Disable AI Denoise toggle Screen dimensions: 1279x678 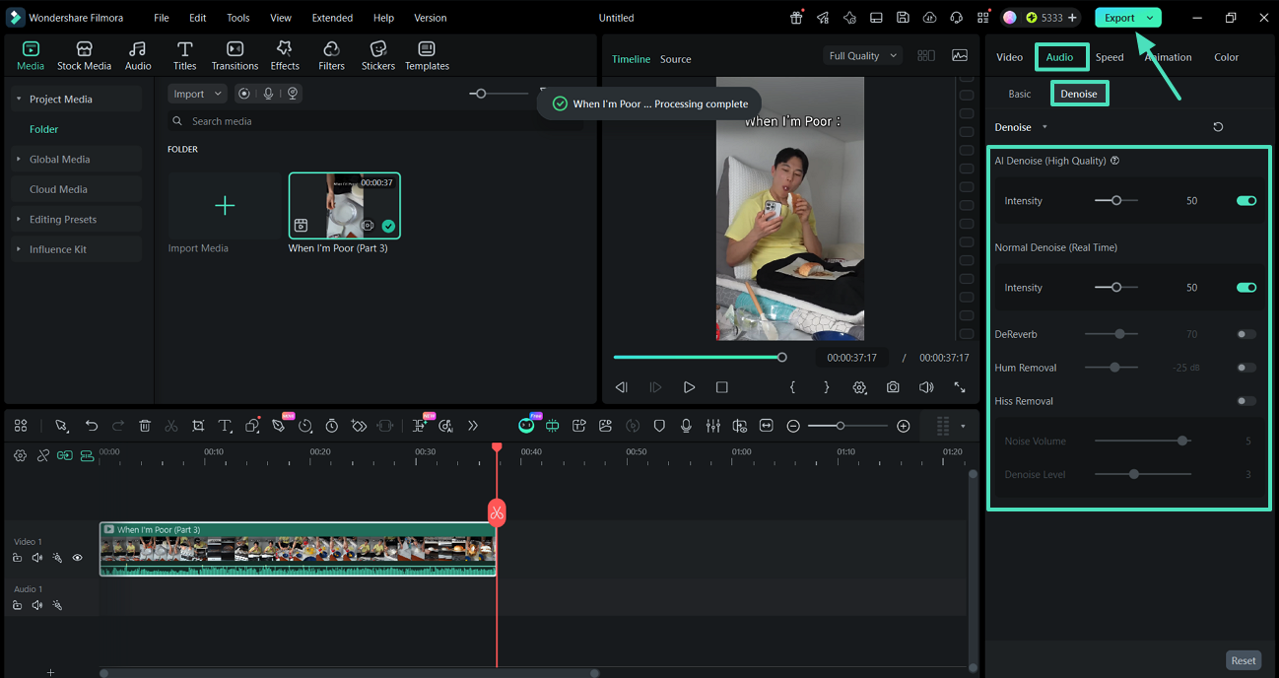click(1246, 201)
